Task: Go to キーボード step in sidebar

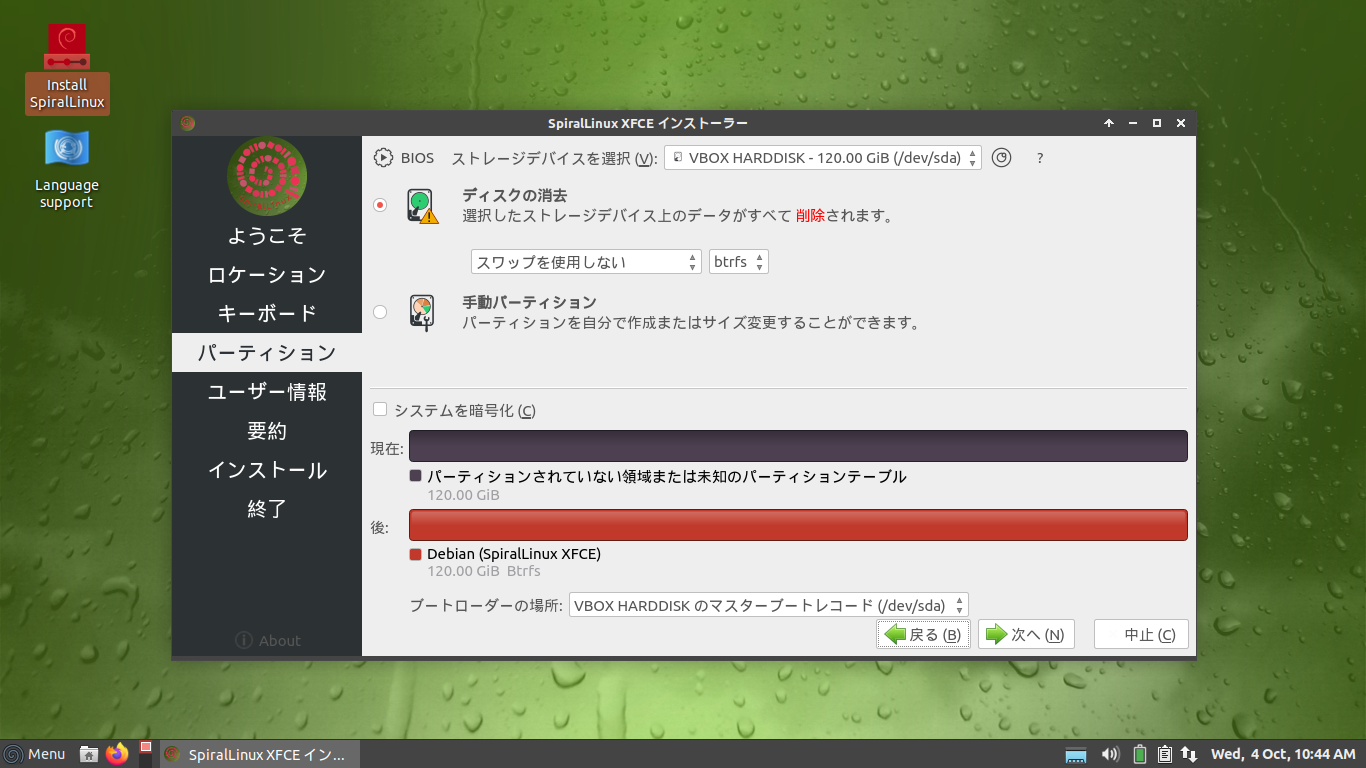Action: click(267, 314)
